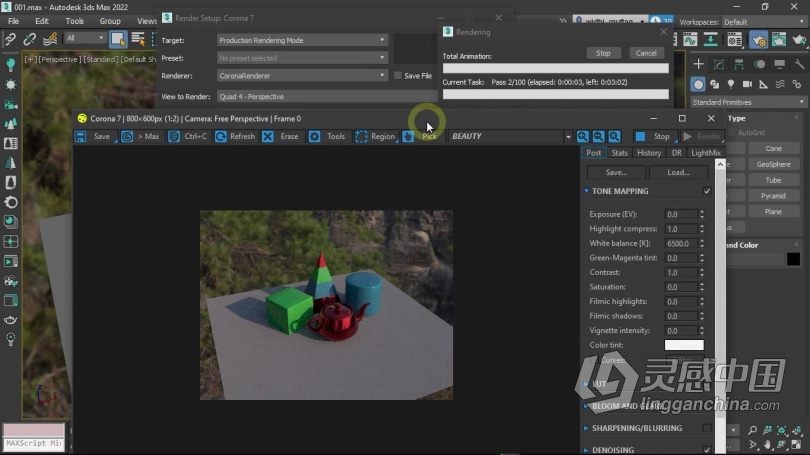Toggle the Denoising checkbox
Image resolution: width=810 pixels, height=455 pixels.
(707, 450)
